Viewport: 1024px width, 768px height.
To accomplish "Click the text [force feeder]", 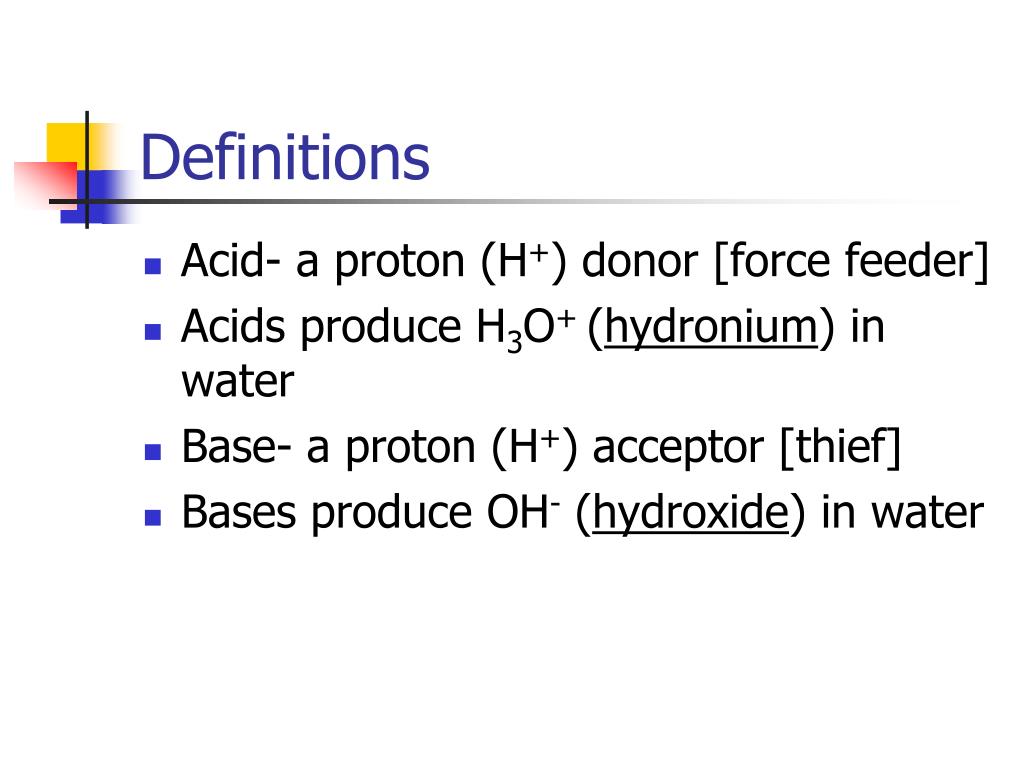I will pos(852,262).
